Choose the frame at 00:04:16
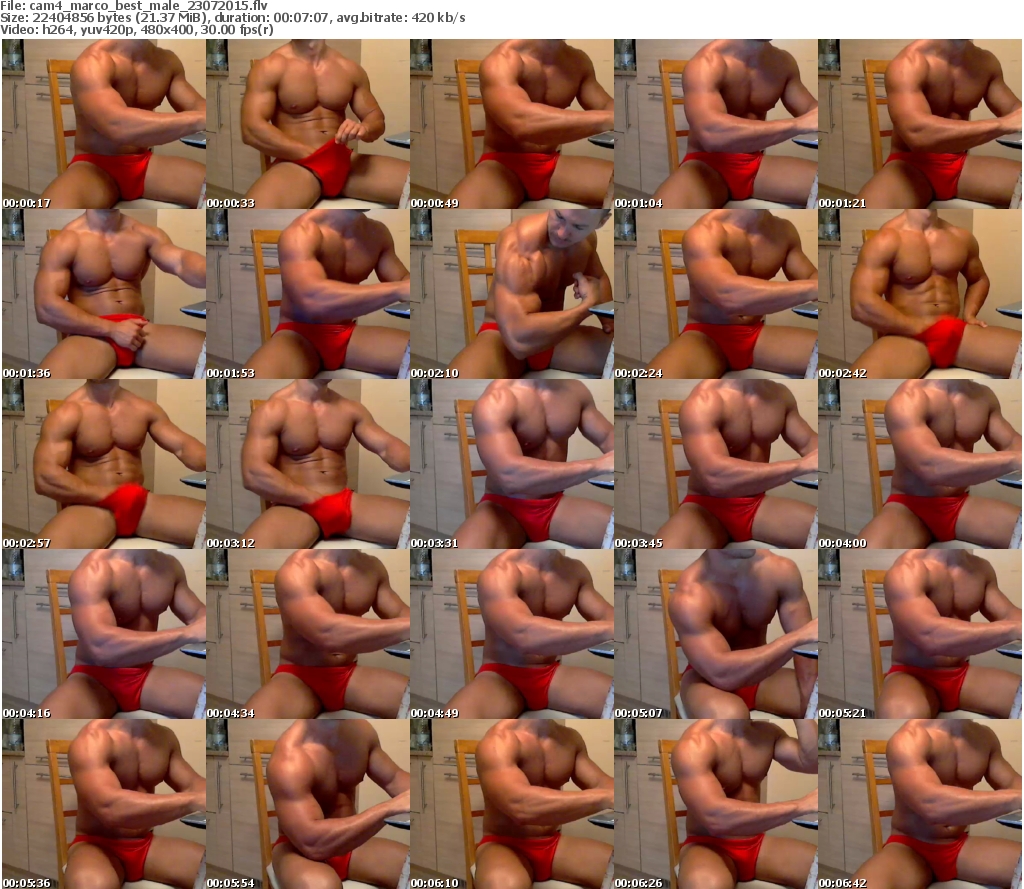Screen dimensions: 1024x889 (104, 634)
